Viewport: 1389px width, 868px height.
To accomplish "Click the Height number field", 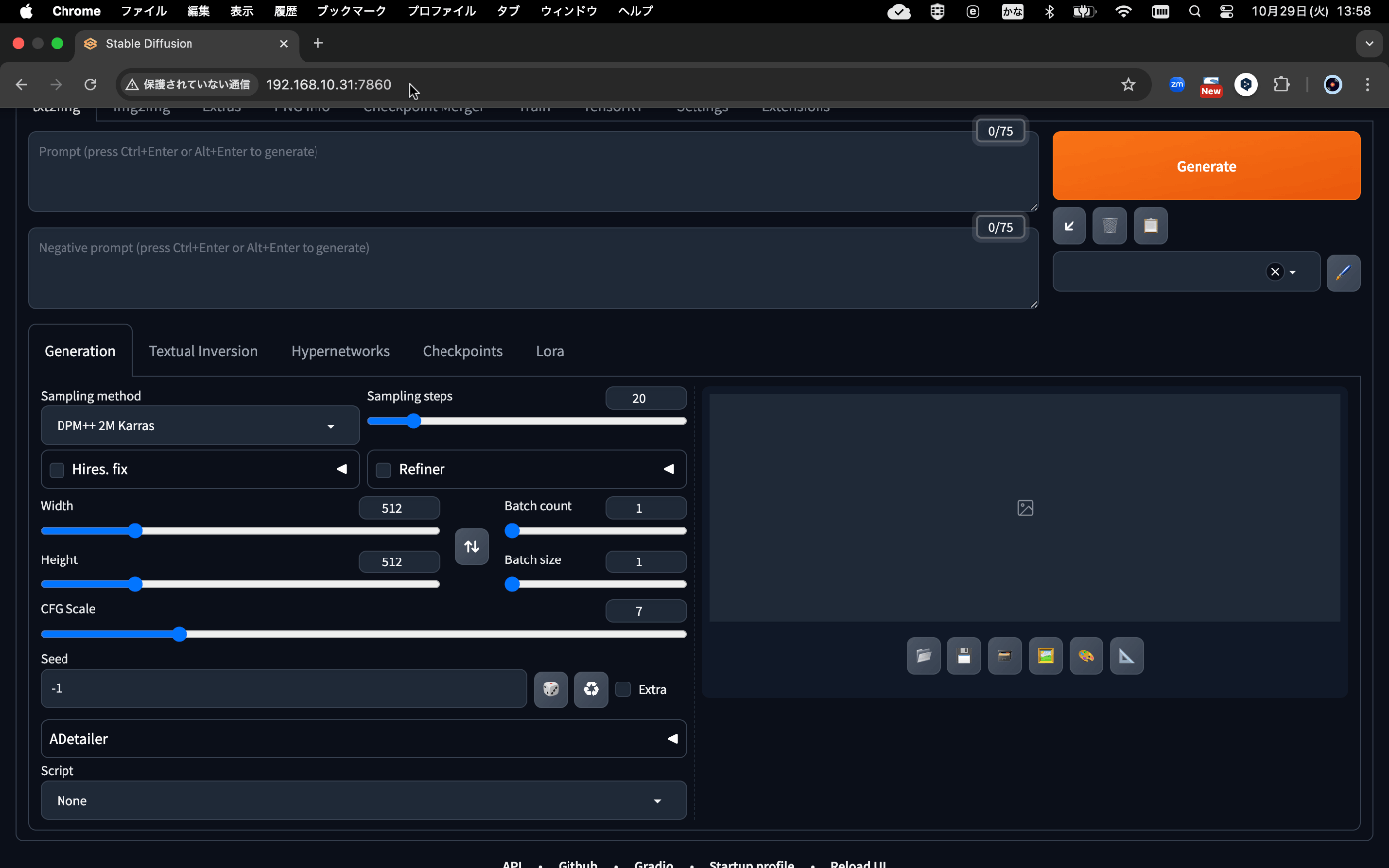I will point(399,561).
